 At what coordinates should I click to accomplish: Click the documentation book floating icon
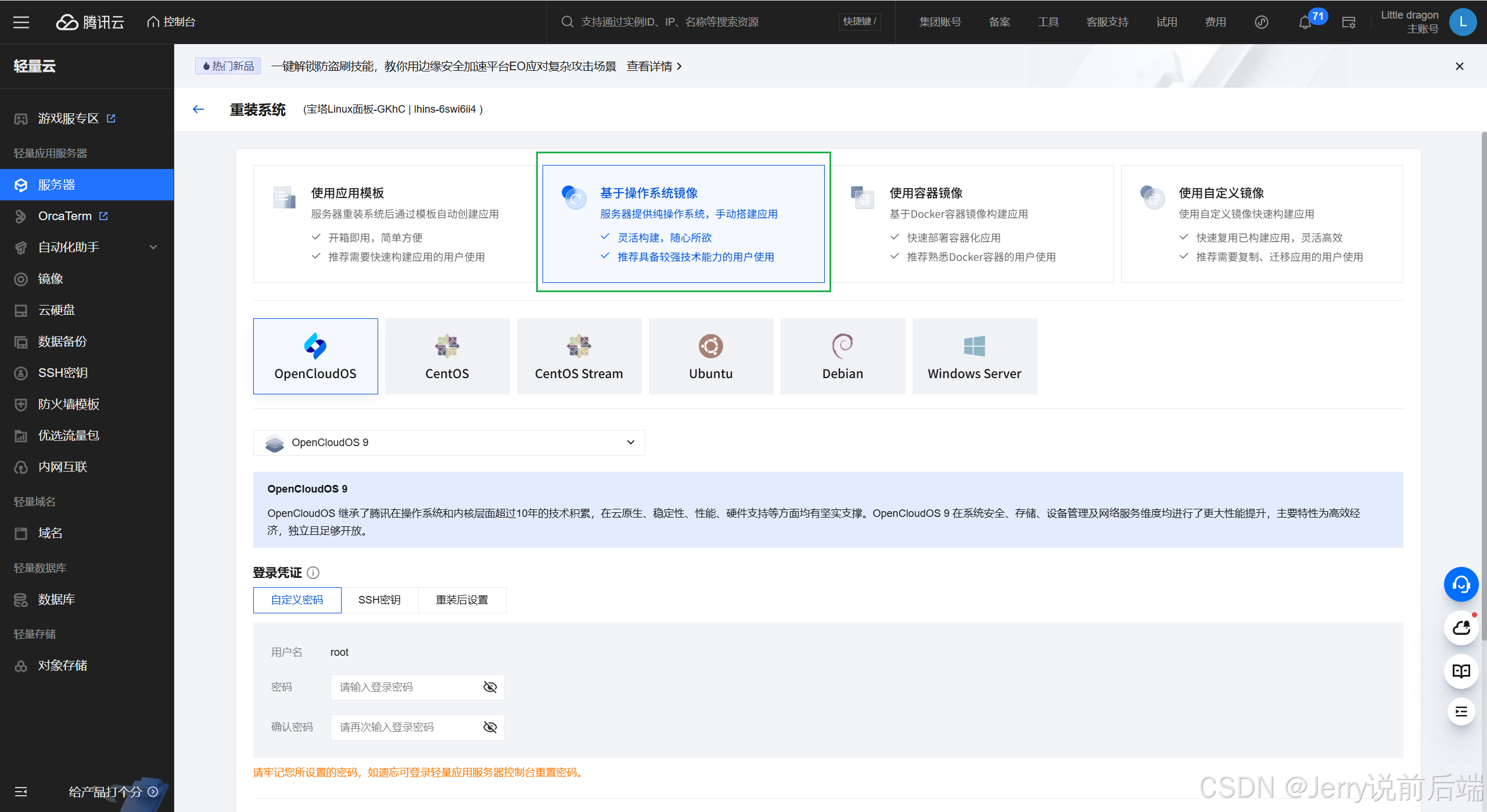(x=1461, y=671)
